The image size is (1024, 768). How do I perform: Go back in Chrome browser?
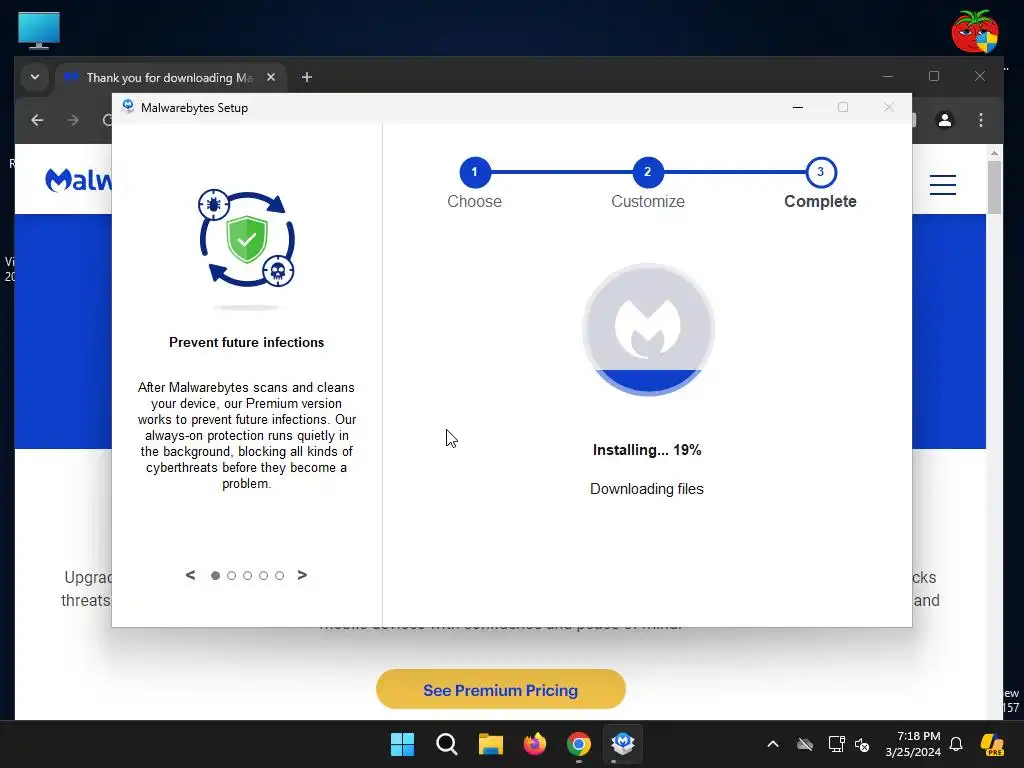tap(37, 120)
